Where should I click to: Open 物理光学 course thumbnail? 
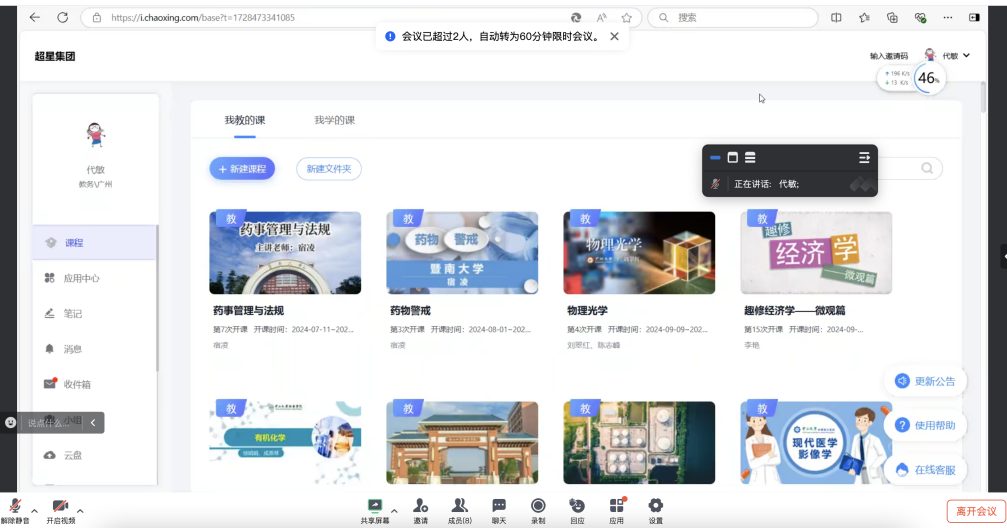point(639,252)
